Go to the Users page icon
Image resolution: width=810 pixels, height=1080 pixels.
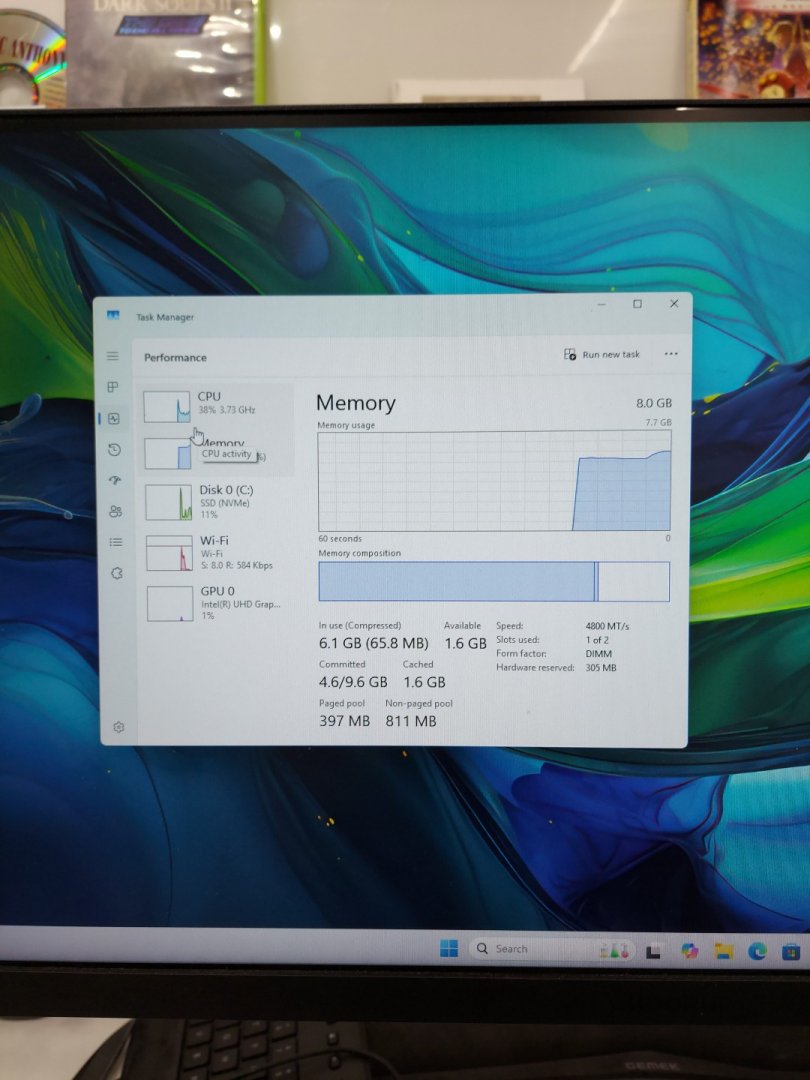point(115,512)
